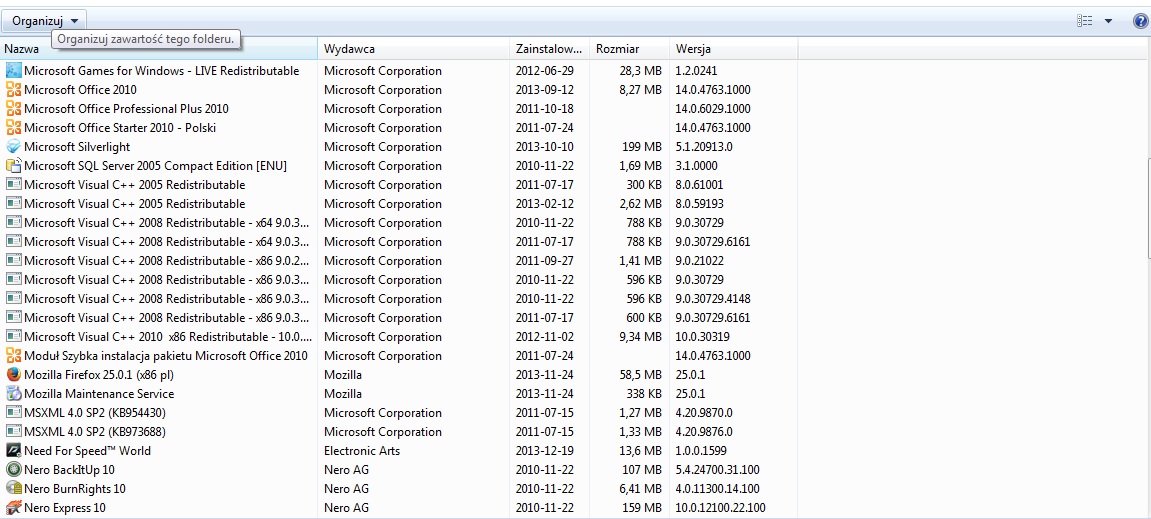The height and width of the screenshot is (519, 1151).
Task: Sort by the Wydawca column header
Action: coord(414,49)
